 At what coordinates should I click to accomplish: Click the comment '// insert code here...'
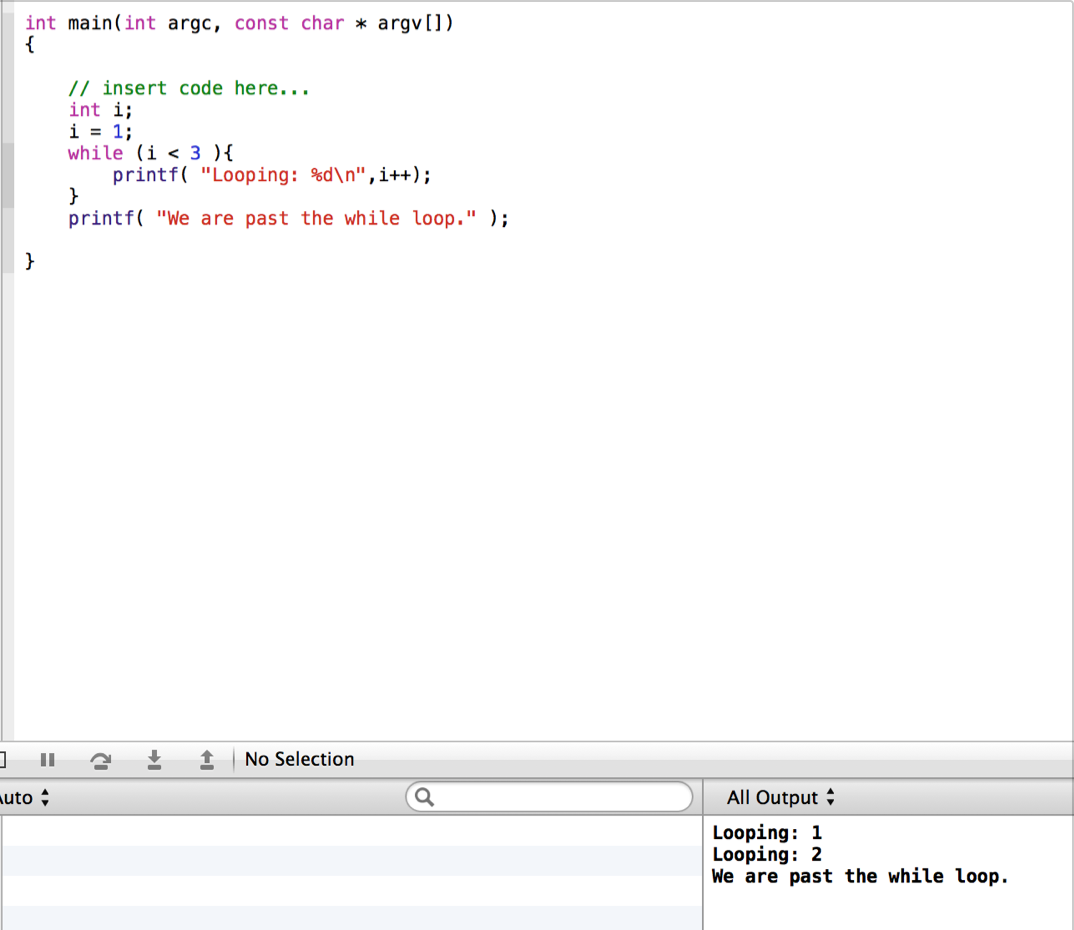(x=188, y=88)
